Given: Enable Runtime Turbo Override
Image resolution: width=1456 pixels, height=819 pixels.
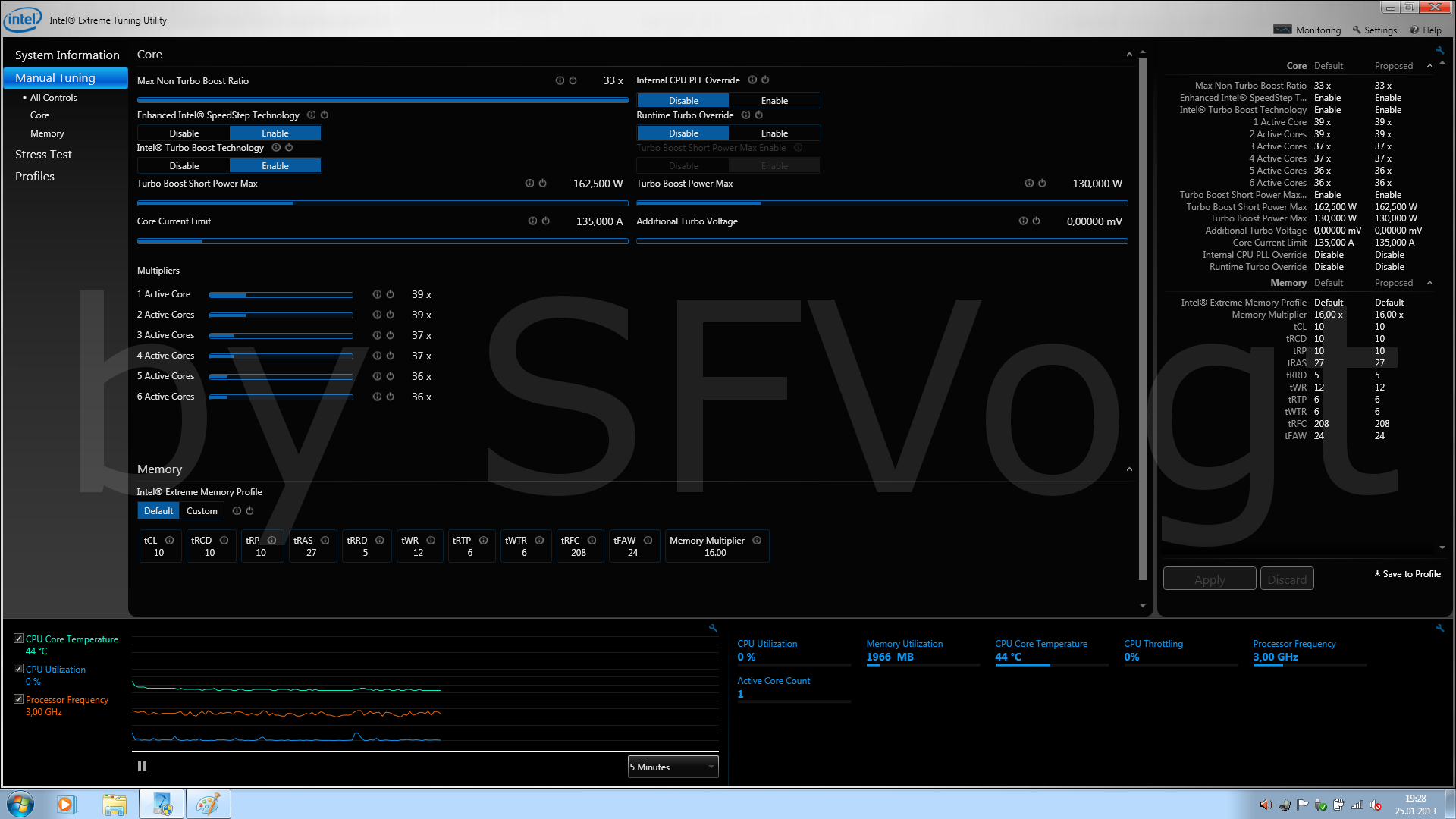Looking at the screenshot, I should [x=774, y=133].
